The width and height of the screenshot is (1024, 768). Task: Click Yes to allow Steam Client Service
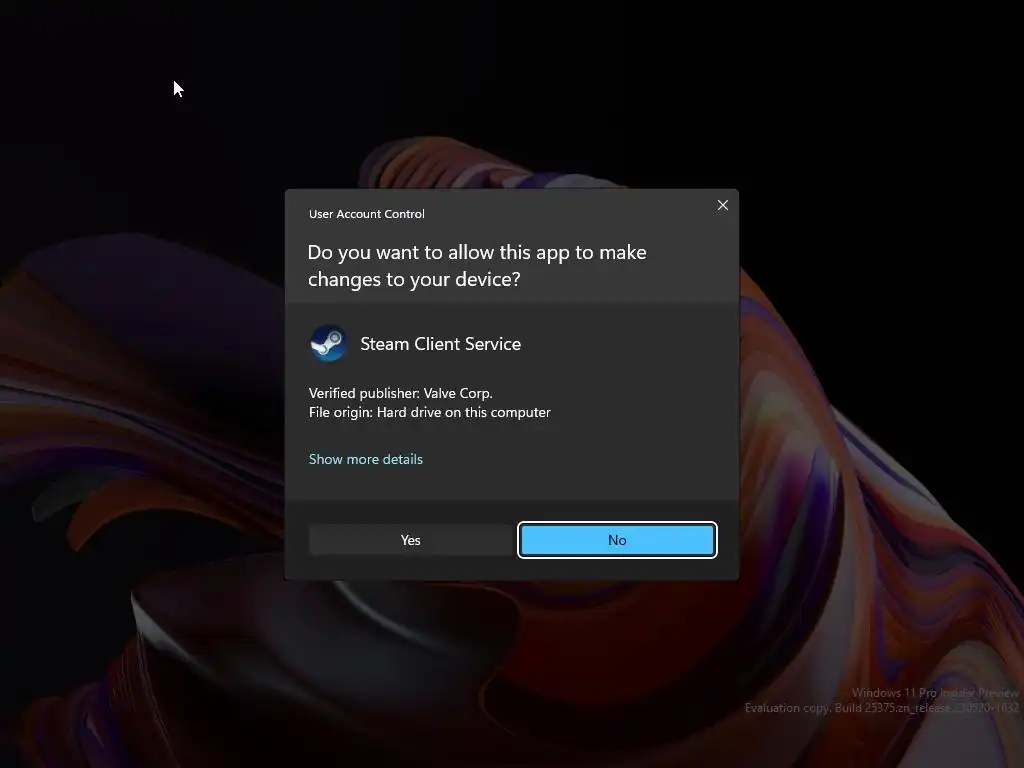[411, 540]
